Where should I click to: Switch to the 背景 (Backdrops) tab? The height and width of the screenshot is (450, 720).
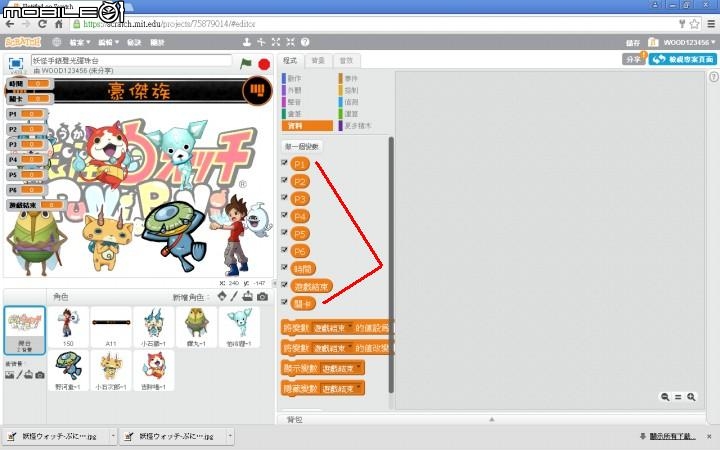click(x=318, y=61)
